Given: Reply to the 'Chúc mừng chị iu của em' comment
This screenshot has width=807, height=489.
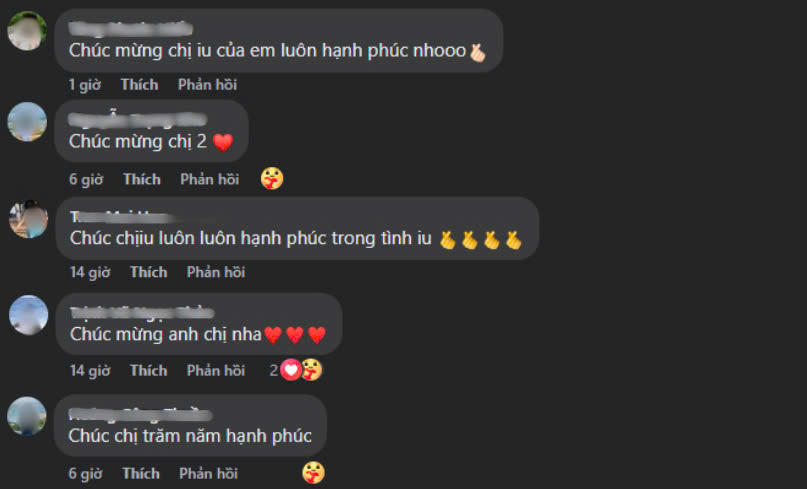Looking at the screenshot, I should tap(207, 84).
